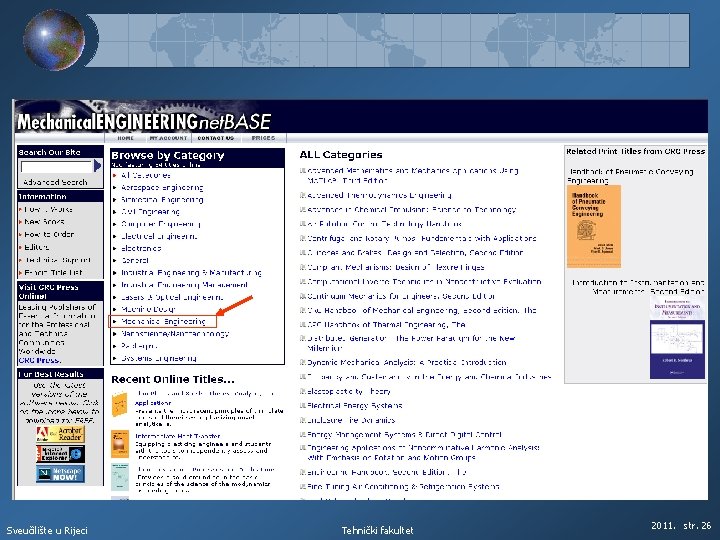
Task: Select the General category
Action: pos(135,260)
